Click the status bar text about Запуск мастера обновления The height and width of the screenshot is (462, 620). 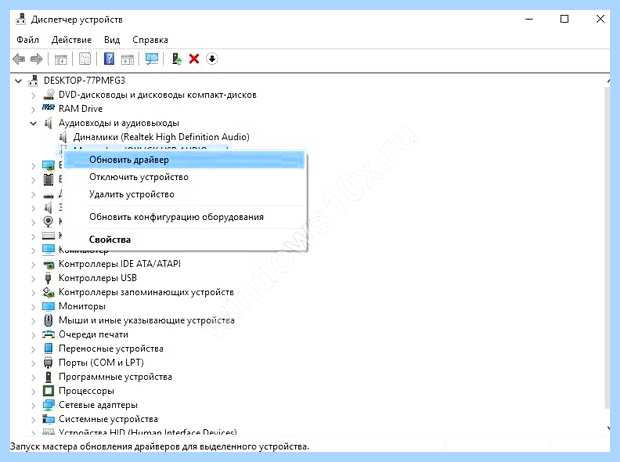pos(159,447)
